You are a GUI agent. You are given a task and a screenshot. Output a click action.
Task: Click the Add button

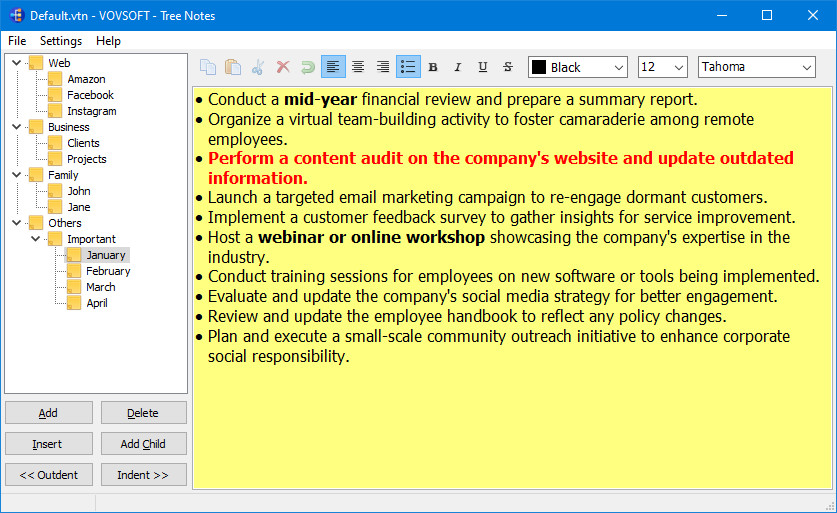pyautogui.click(x=49, y=413)
